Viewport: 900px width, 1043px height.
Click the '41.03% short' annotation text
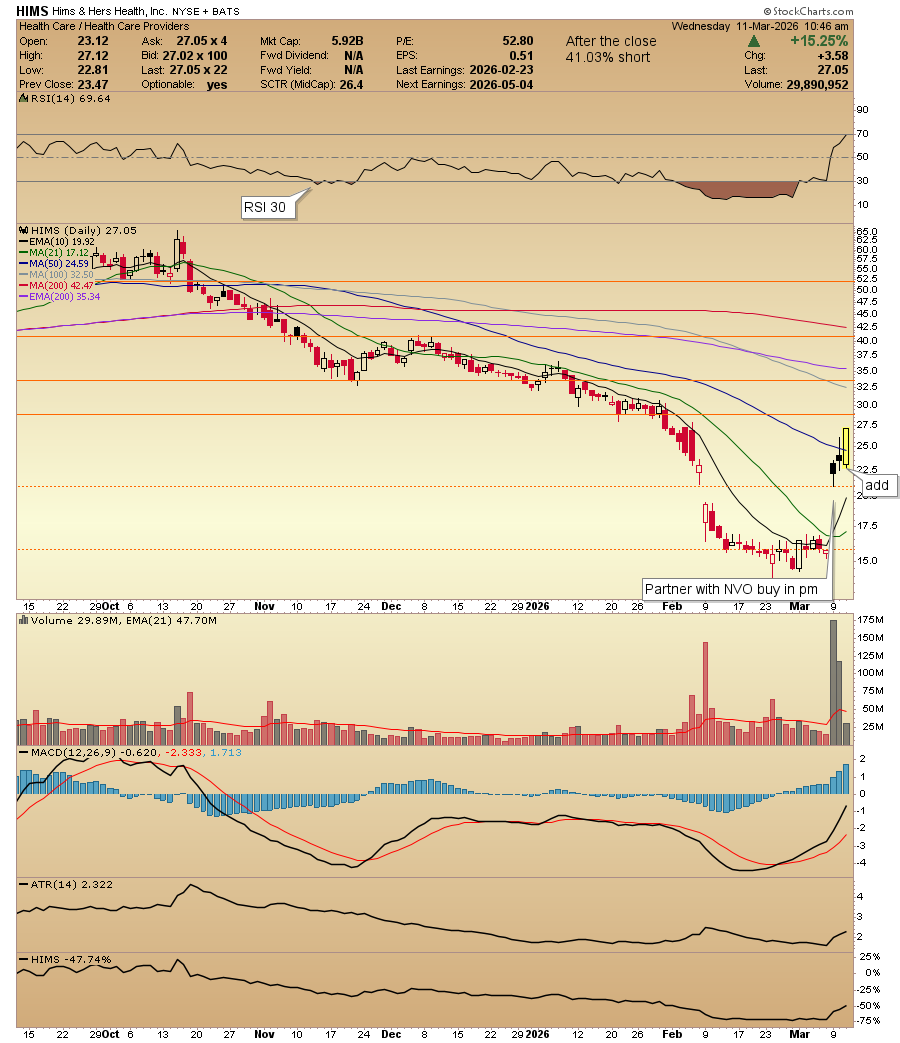tap(607, 57)
